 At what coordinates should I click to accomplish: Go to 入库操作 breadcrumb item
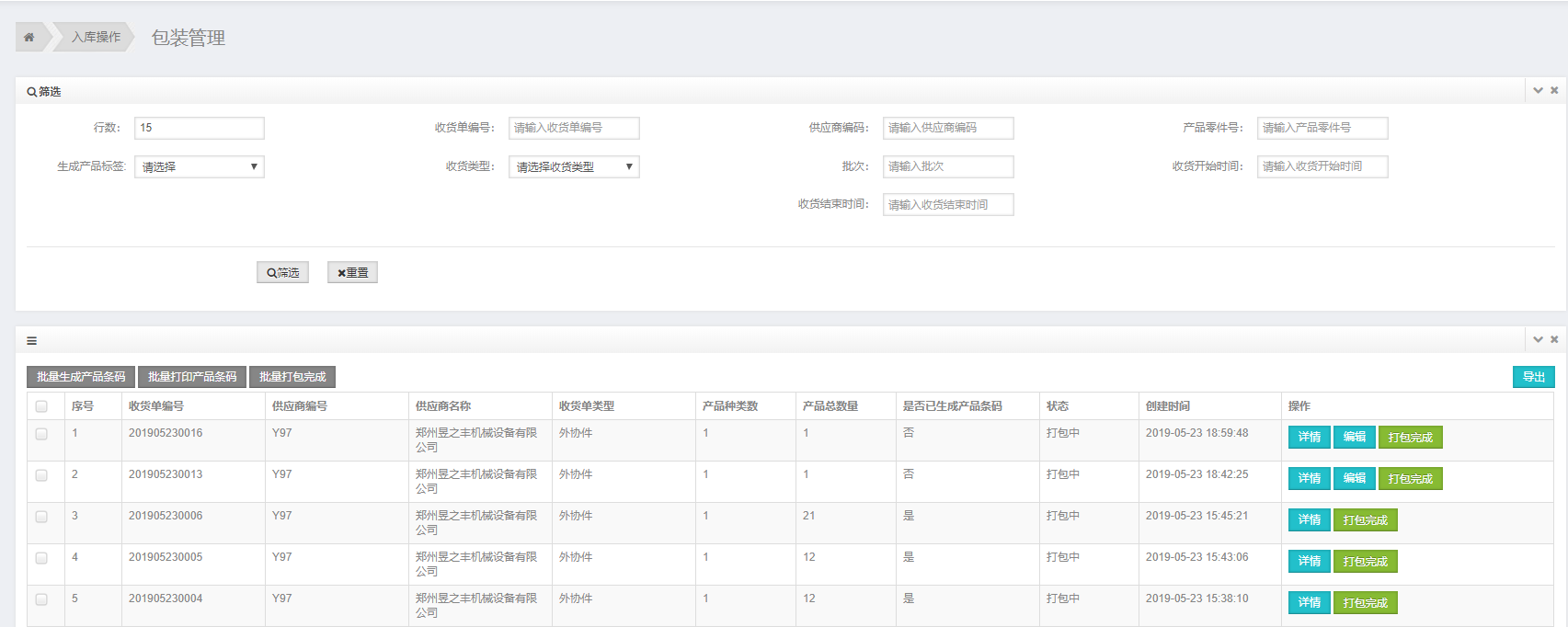click(96, 37)
